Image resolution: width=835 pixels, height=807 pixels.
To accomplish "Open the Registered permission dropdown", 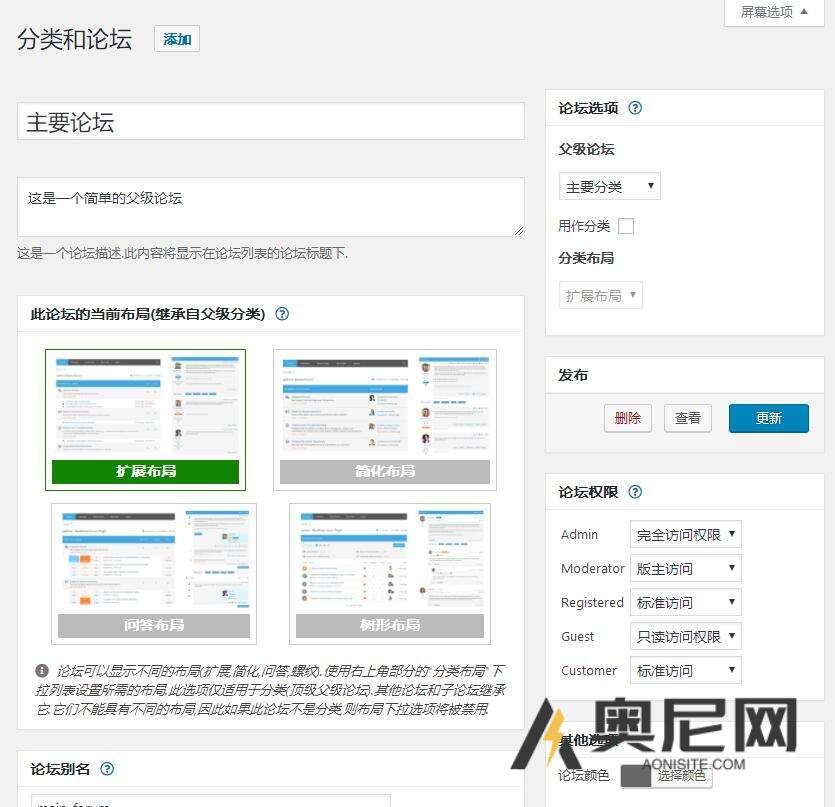I will (x=685, y=602).
